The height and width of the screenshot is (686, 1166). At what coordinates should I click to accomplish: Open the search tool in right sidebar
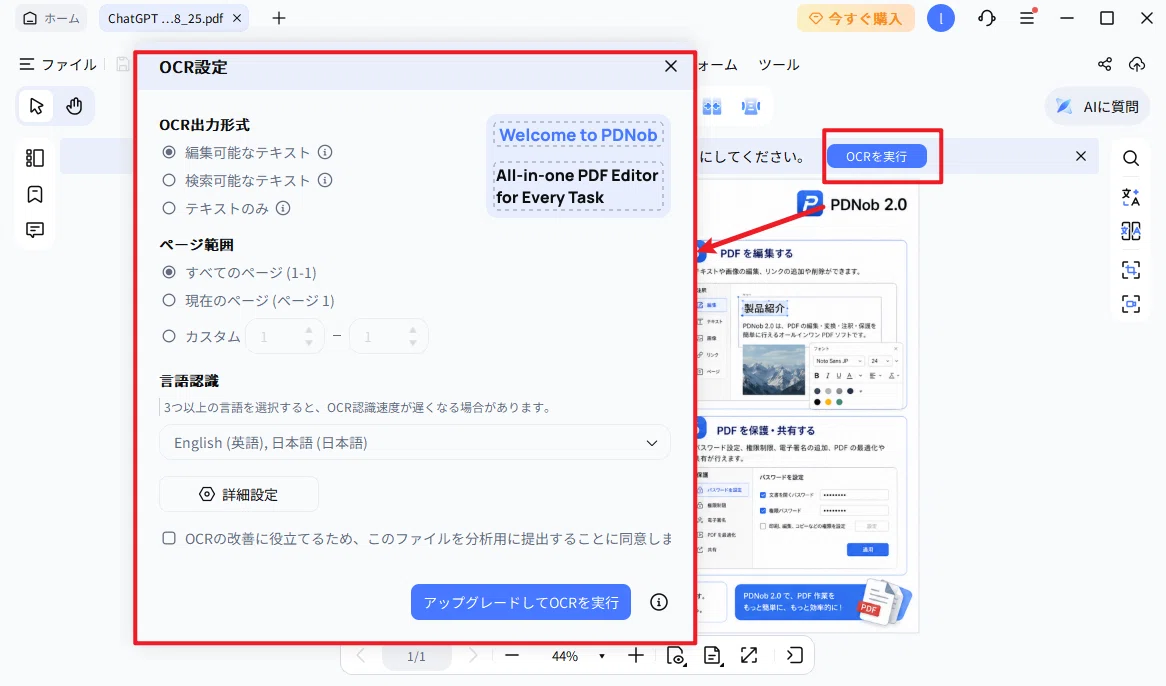(x=1130, y=158)
